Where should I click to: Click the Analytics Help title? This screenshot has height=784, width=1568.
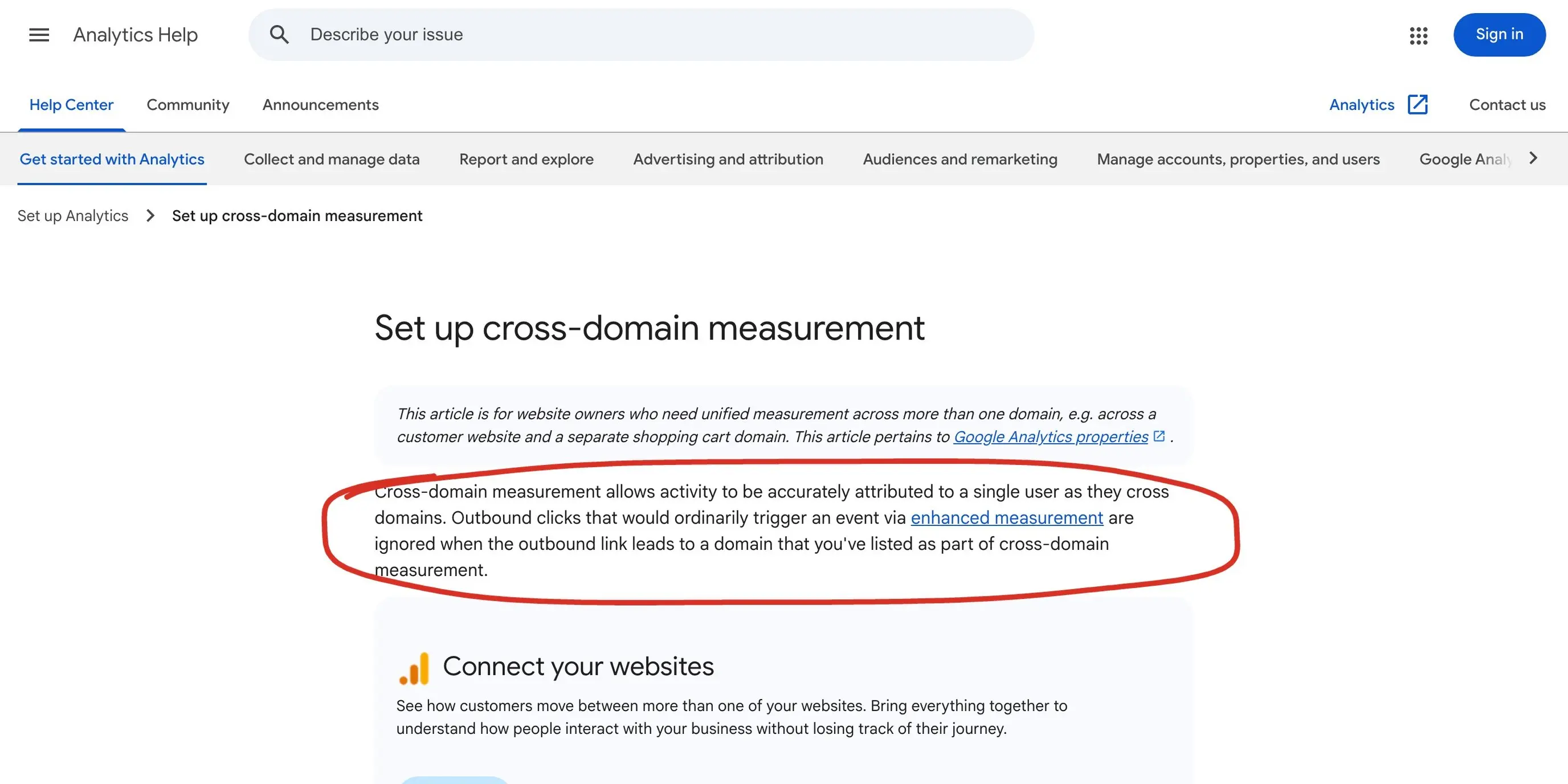coord(135,35)
